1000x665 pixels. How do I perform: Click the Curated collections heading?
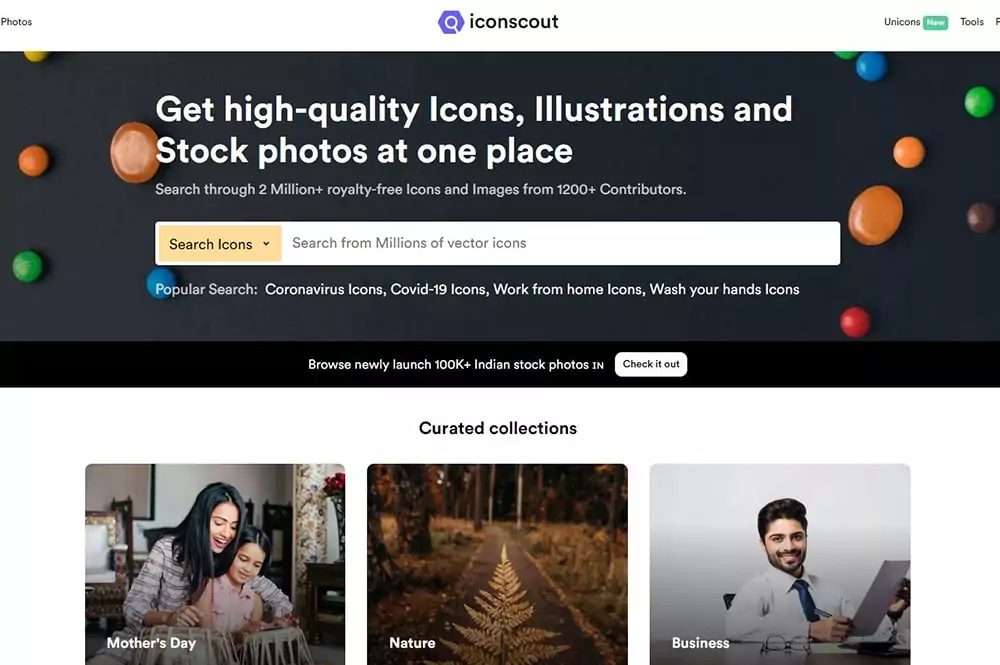[x=497, y=428]
